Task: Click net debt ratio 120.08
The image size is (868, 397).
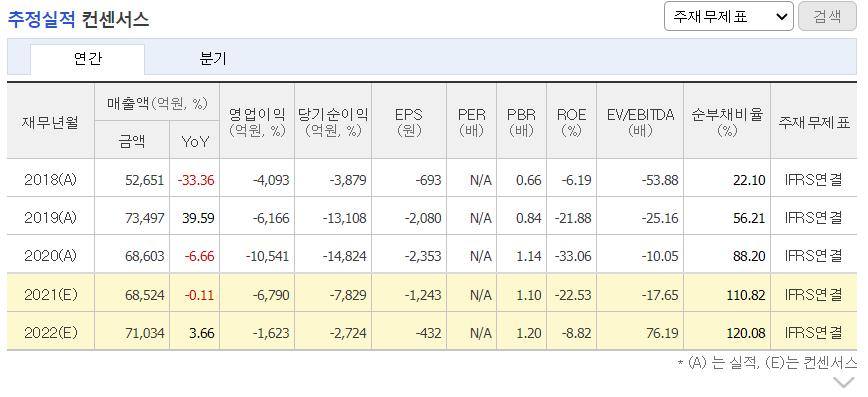Action: click(x=747, y=333)
